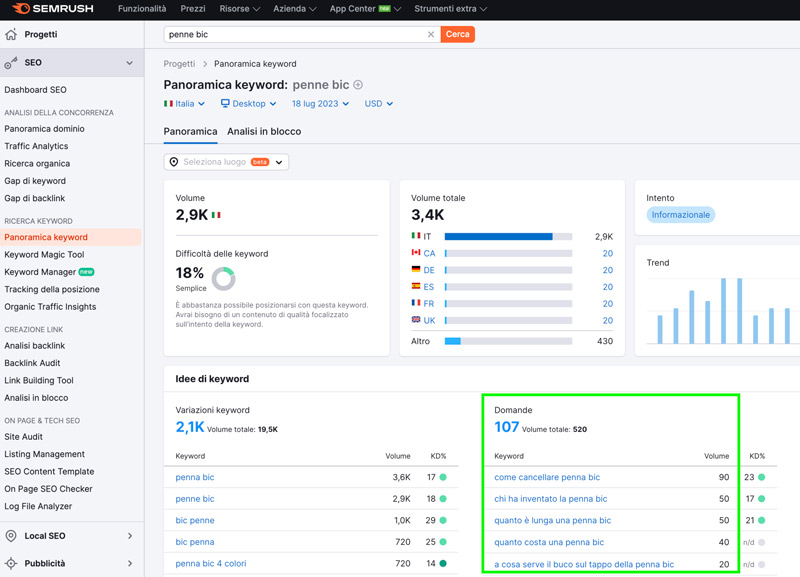The height and width of the screenshot is (577, 800).
Task: Open Funzionalità in top navigation
Action: pos(142,9)
